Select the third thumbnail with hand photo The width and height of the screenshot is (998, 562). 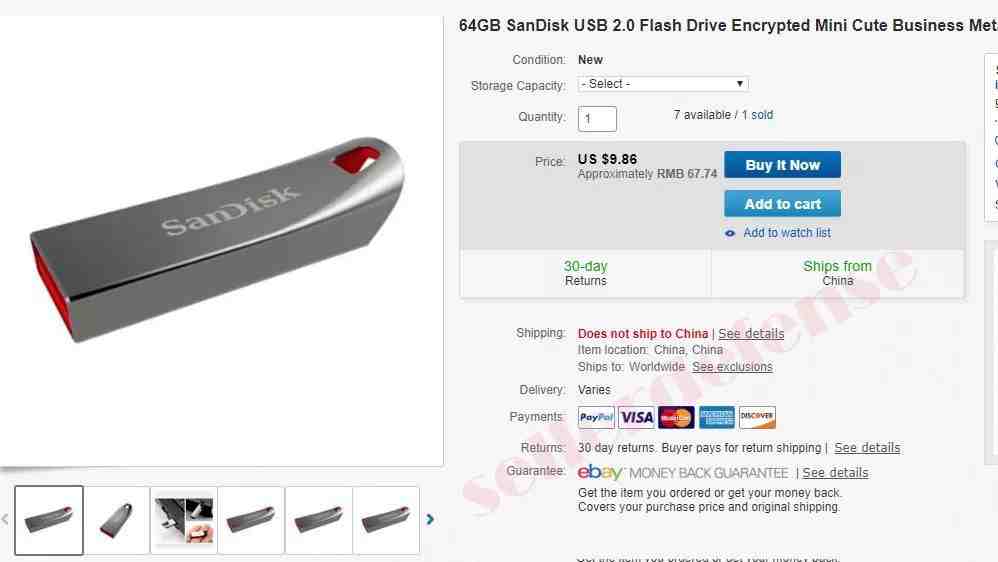pos(184,520)
